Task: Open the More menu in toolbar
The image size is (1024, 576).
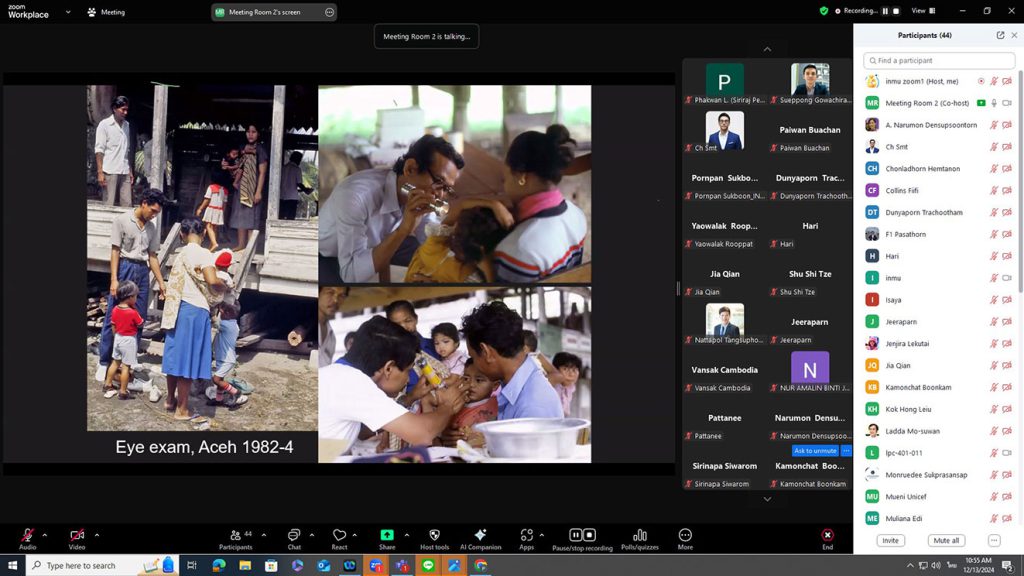Action: (x=685, y=535)
